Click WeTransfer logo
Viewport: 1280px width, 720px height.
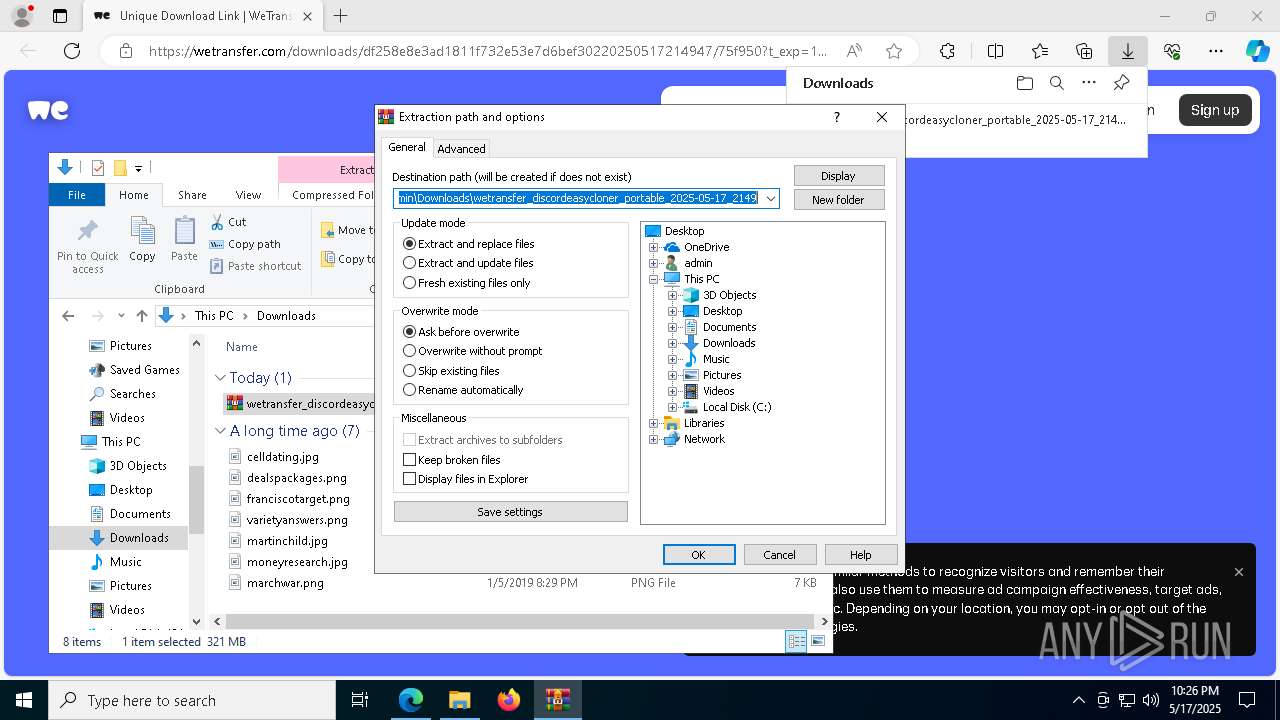[48, 110]
